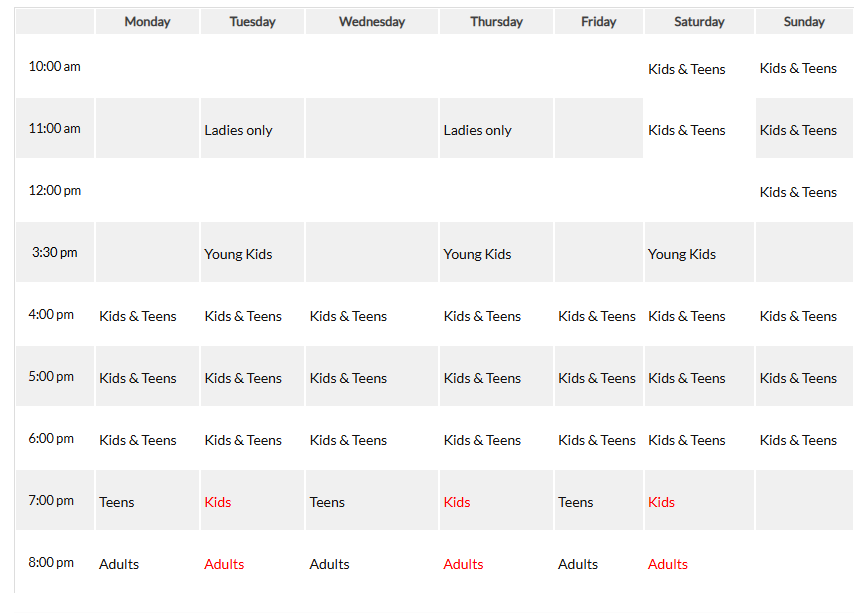Open the red Adults class on Thursday 8:00 pm

pos(463,564)
